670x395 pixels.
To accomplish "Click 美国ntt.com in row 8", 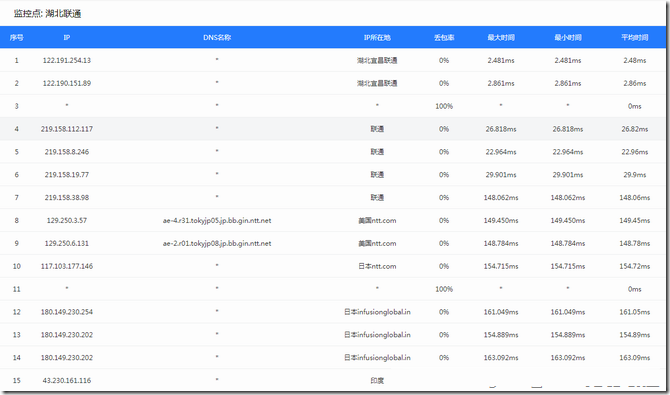I will coord(377,221).
